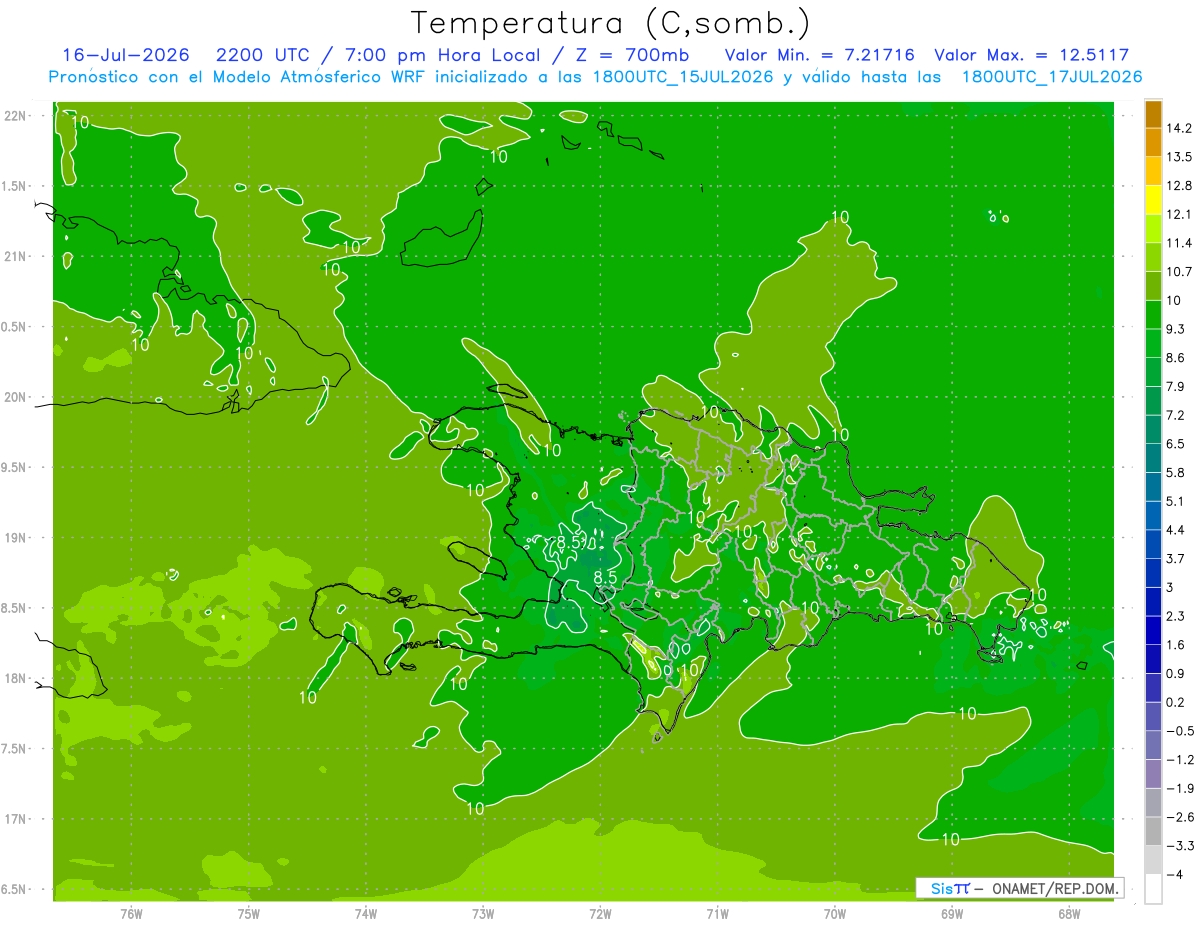Click the '72W' longitude axis label

click(x=600, y=913)
